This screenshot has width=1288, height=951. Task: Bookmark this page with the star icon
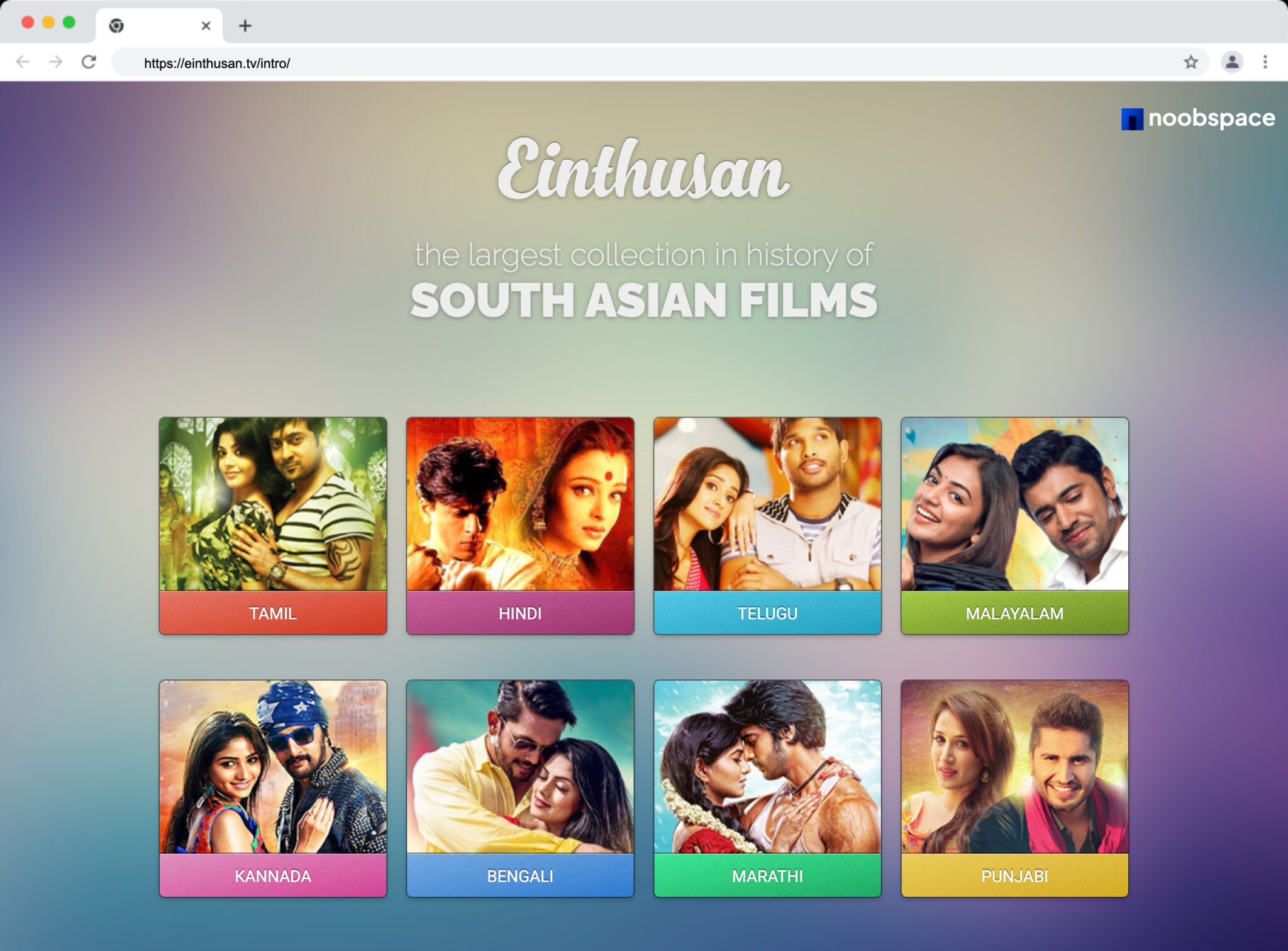pyautogui.click(x=1191, y=62)
